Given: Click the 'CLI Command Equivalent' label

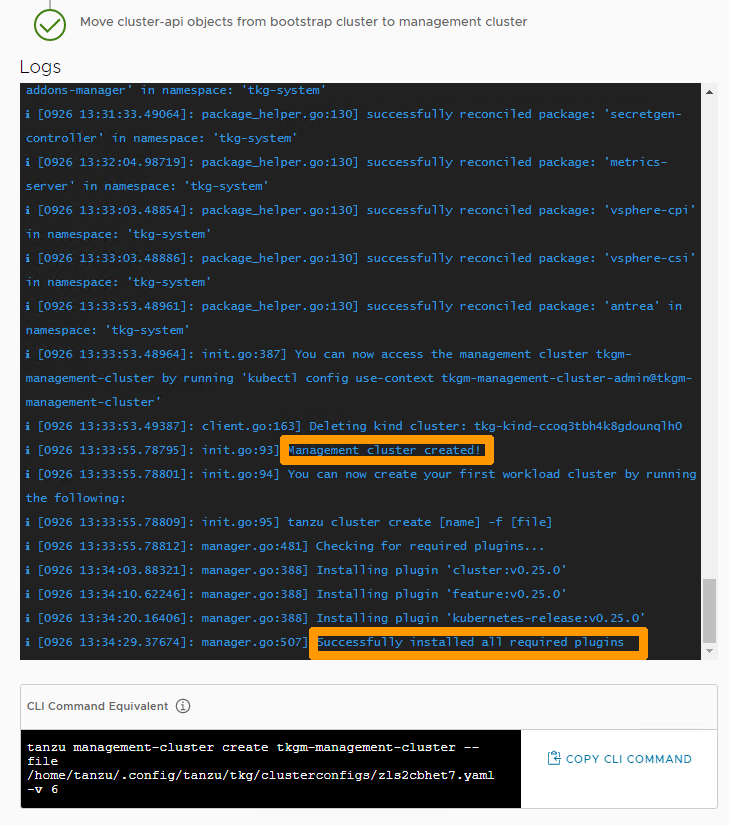Looking at the screenshot, I should tap(97, 706).
